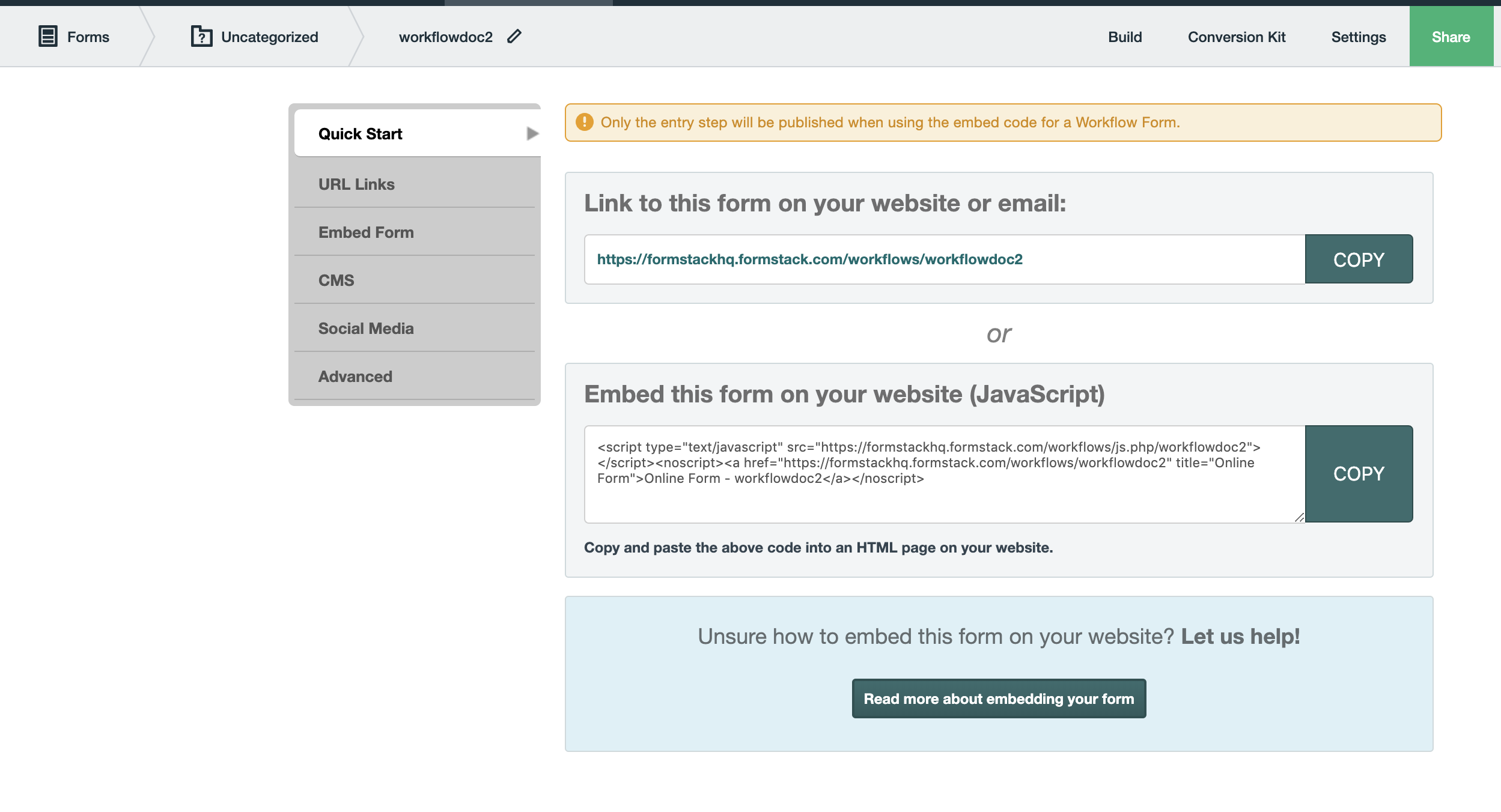1501x812 pixels.
Task: Click the Uncategorized folder icon
Action: [x=201, y=37]
